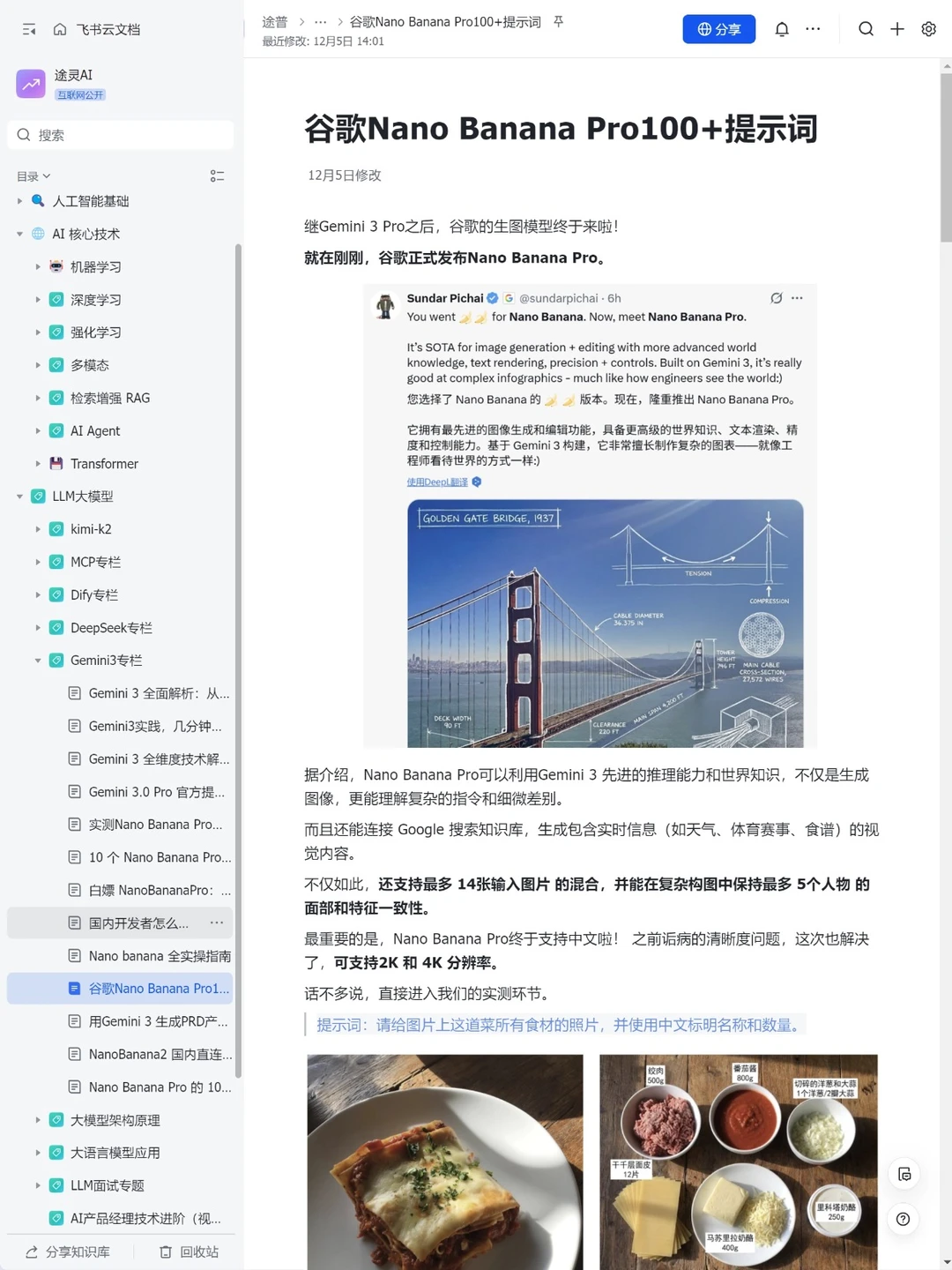Pin the document title icon

pos(558,21)
